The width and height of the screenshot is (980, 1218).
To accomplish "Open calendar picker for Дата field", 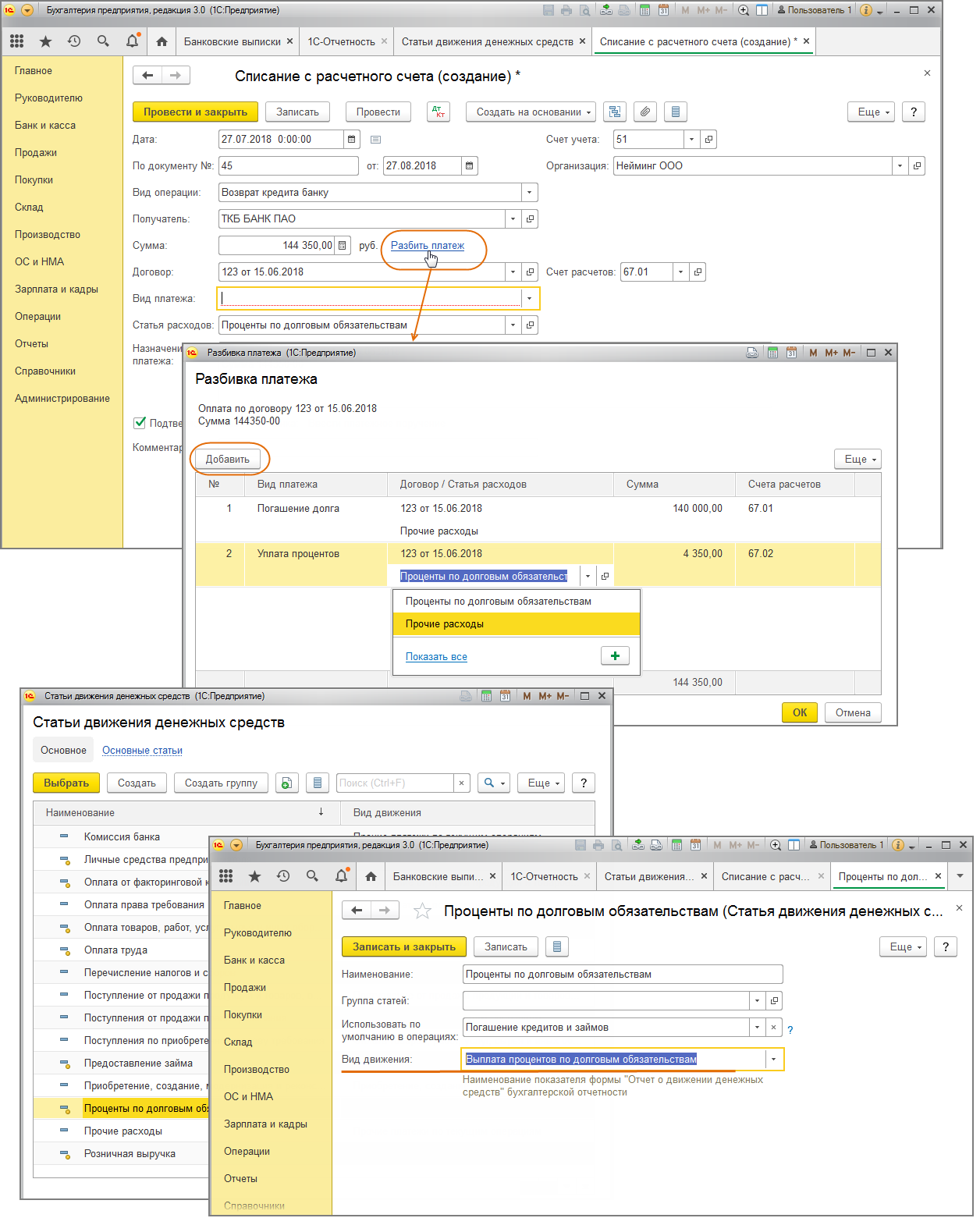I will 353,140.
